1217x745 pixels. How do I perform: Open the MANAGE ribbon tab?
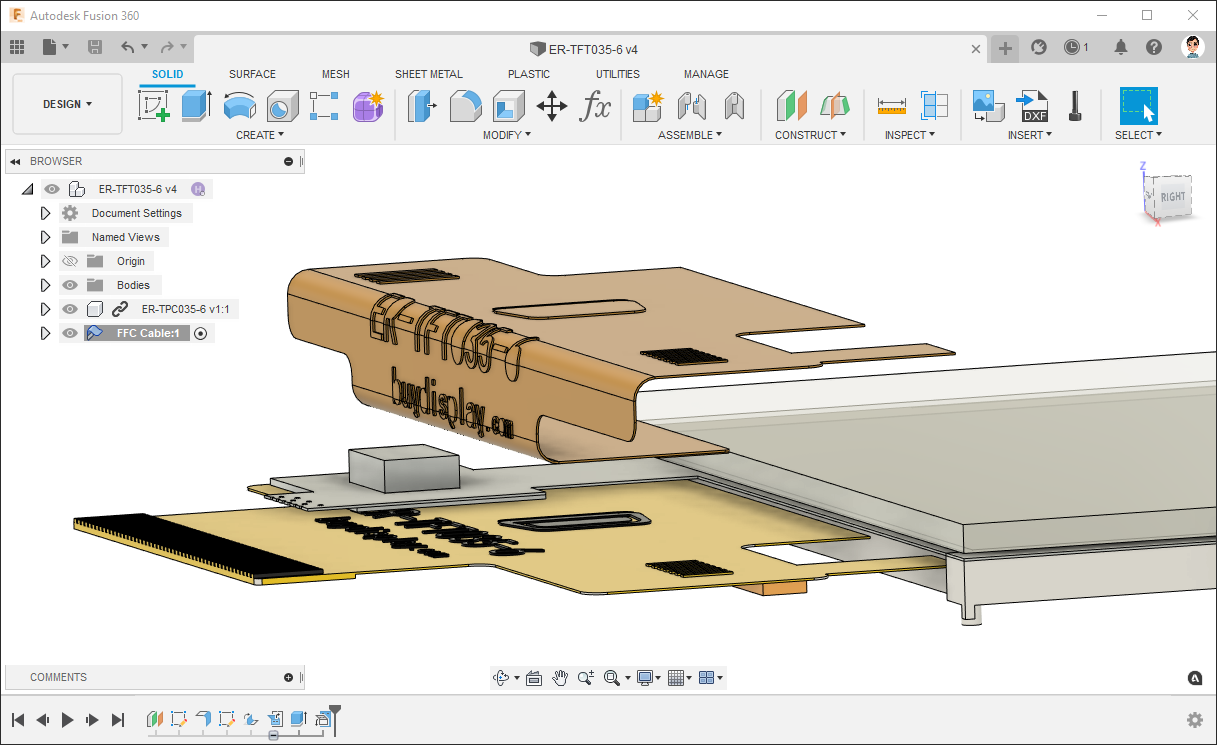click(706, 73)
